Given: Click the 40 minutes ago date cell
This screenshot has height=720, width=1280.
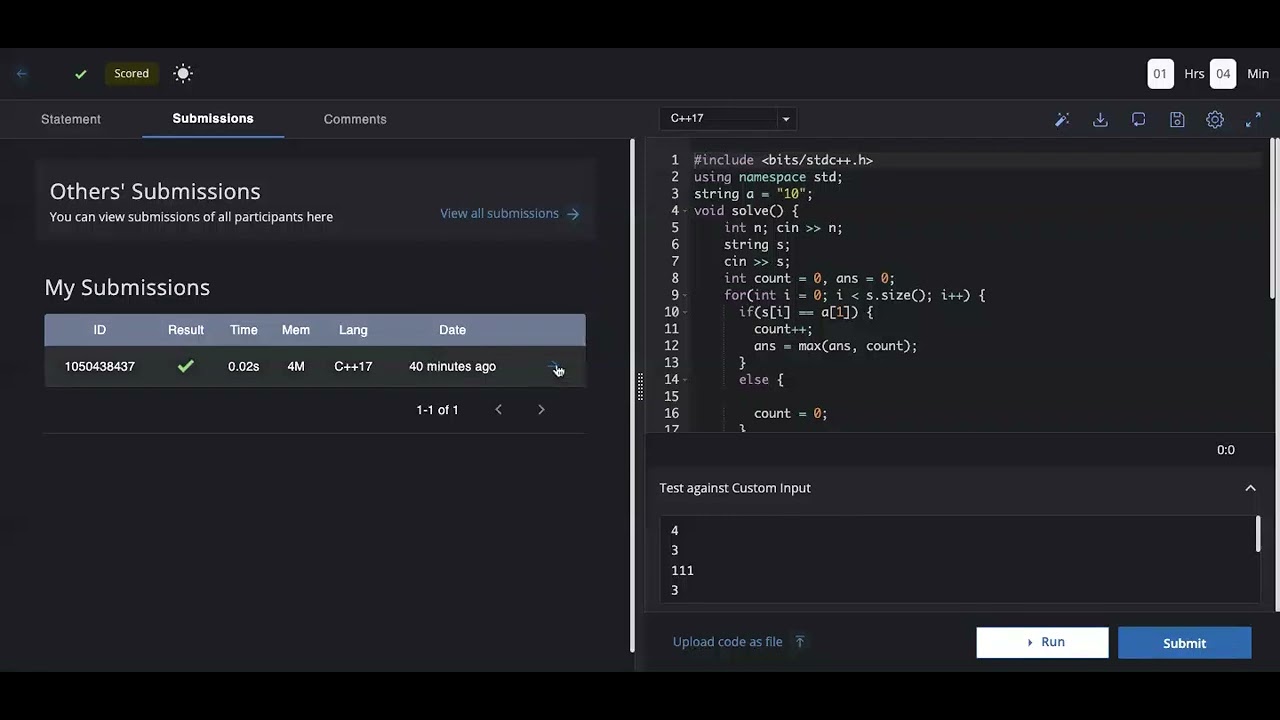Looking at the screenshot, I should (x=452, y=366).
